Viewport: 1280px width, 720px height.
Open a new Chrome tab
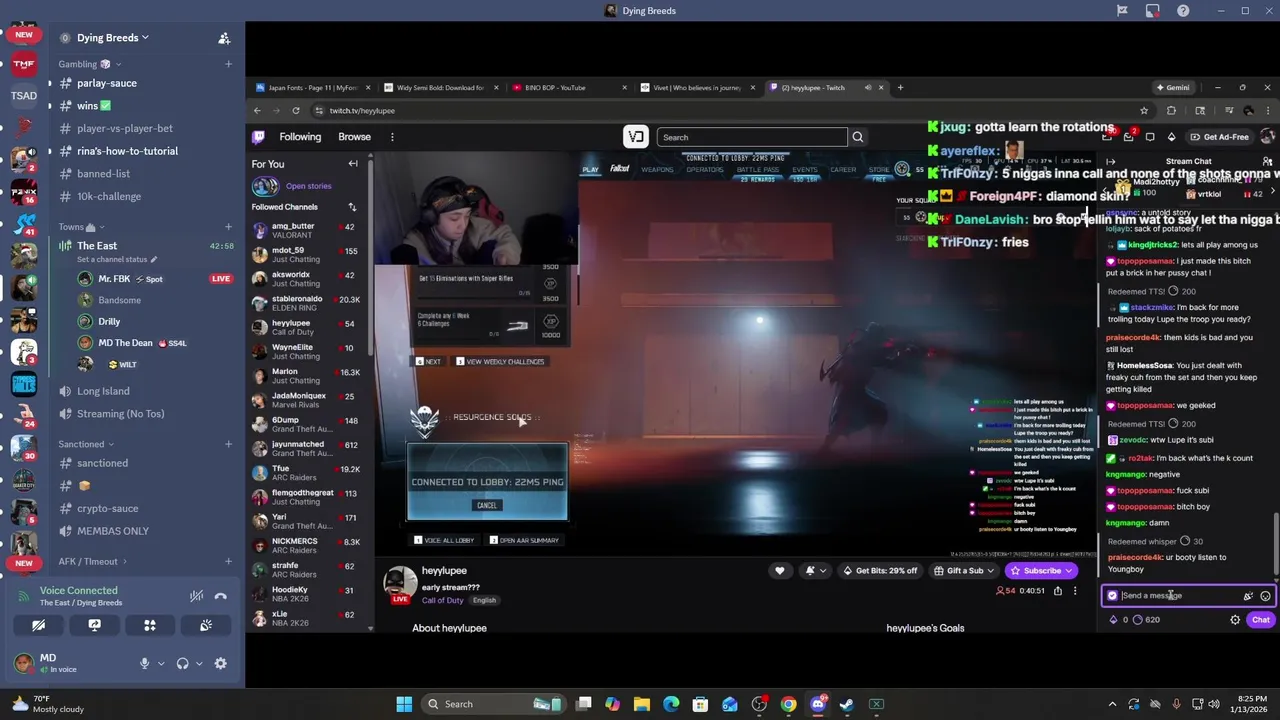click(x=900, y=88)
